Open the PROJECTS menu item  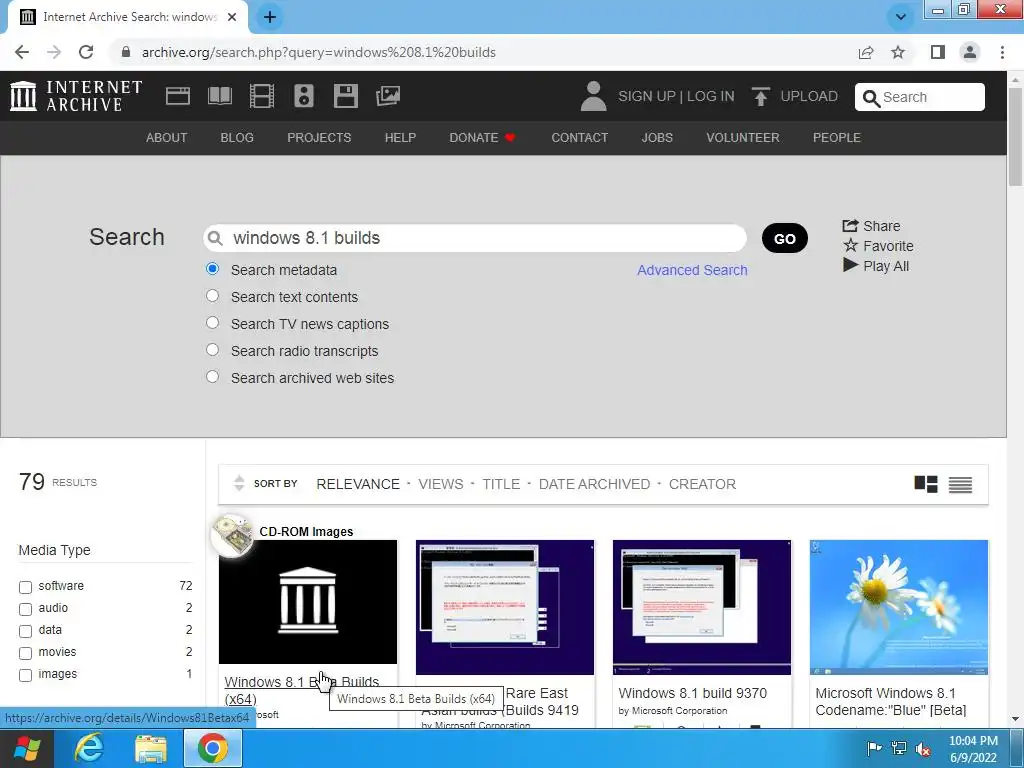(x=319, y=138)
